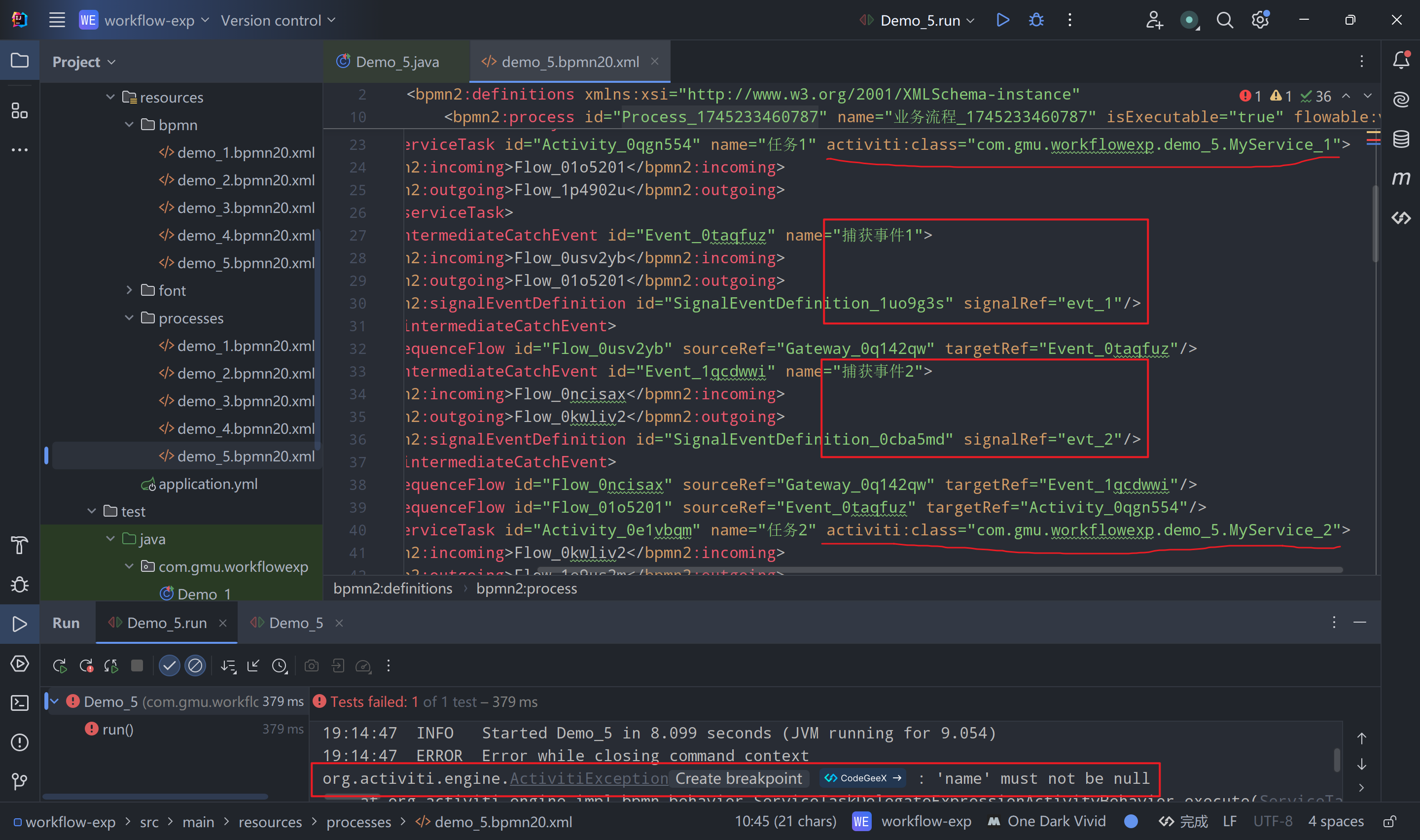Open the AI assistant spiral icon
This screenshot has height=840, width=1420.
pyautogui.click(x=1401, y=100)
